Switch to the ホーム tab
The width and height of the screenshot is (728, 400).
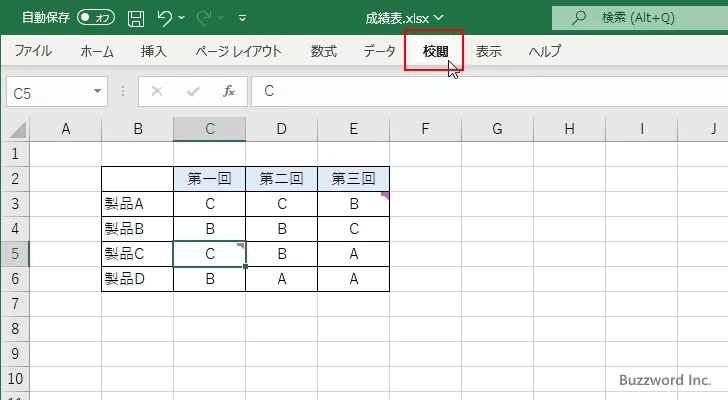pos(97,51)
